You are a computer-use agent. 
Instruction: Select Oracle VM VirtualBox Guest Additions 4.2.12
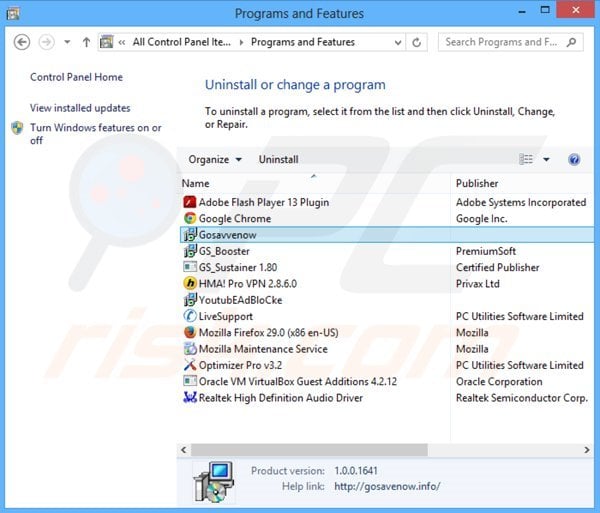click(298, 381)
